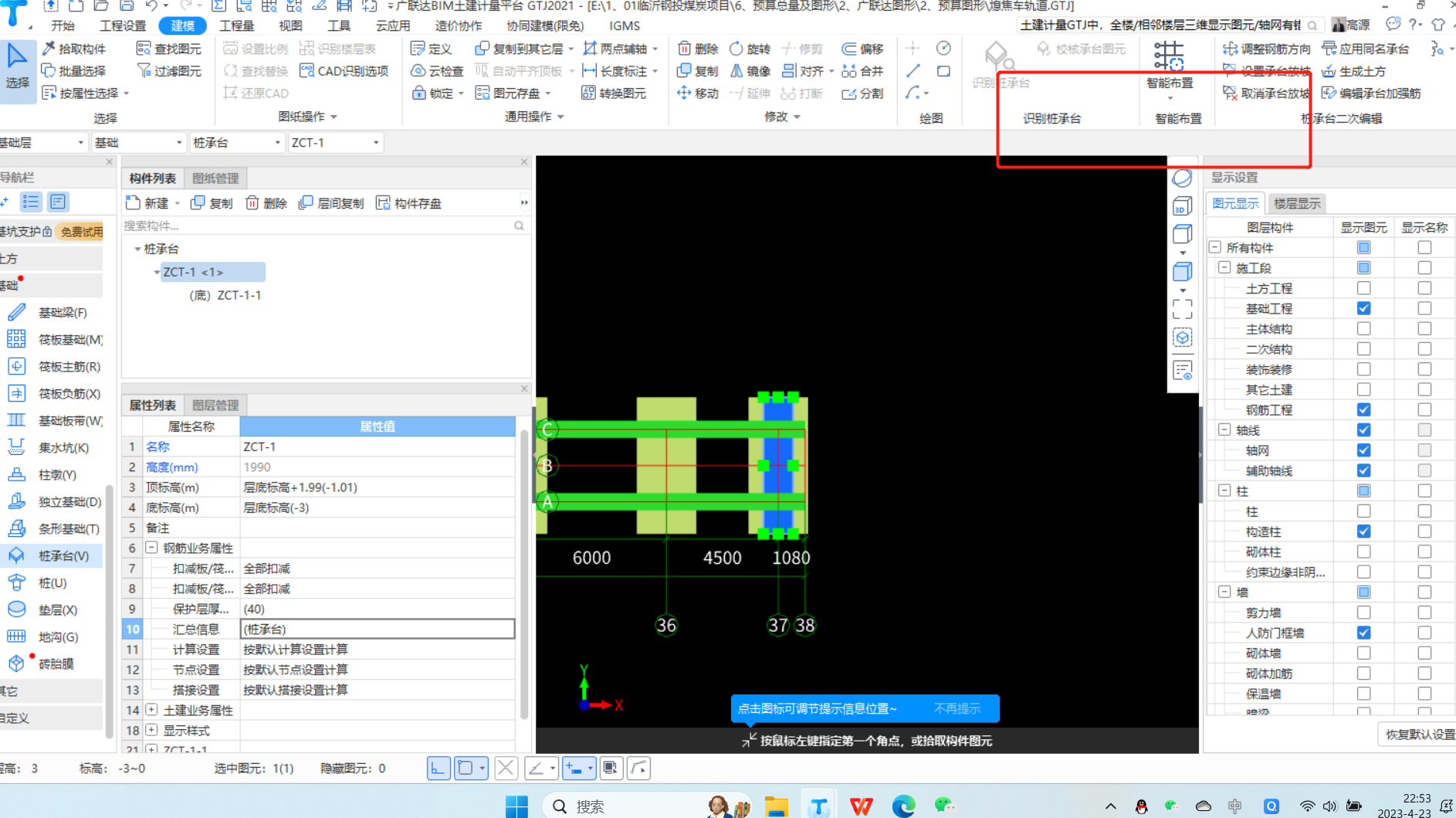This screenshot has height=818, width=1456.
Task: Open the 工程量 ribbon tab
Action: point(237,25)
